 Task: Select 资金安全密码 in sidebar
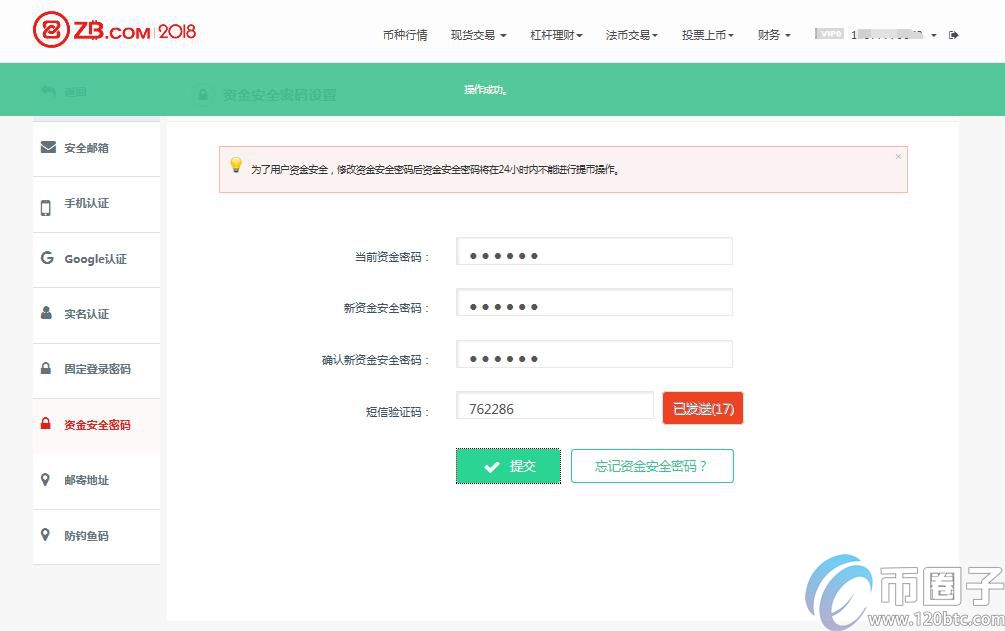[96, 426]
